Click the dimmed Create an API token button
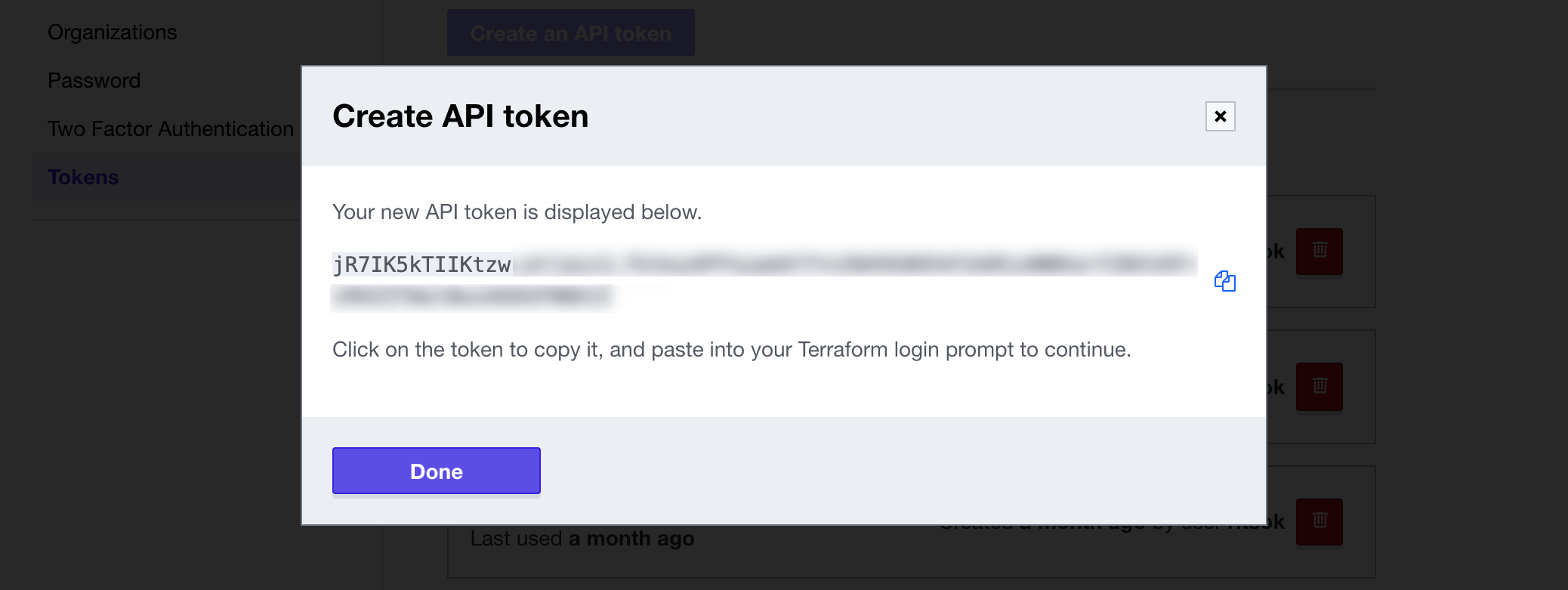 pyautogui.click(x=570, y=33)
